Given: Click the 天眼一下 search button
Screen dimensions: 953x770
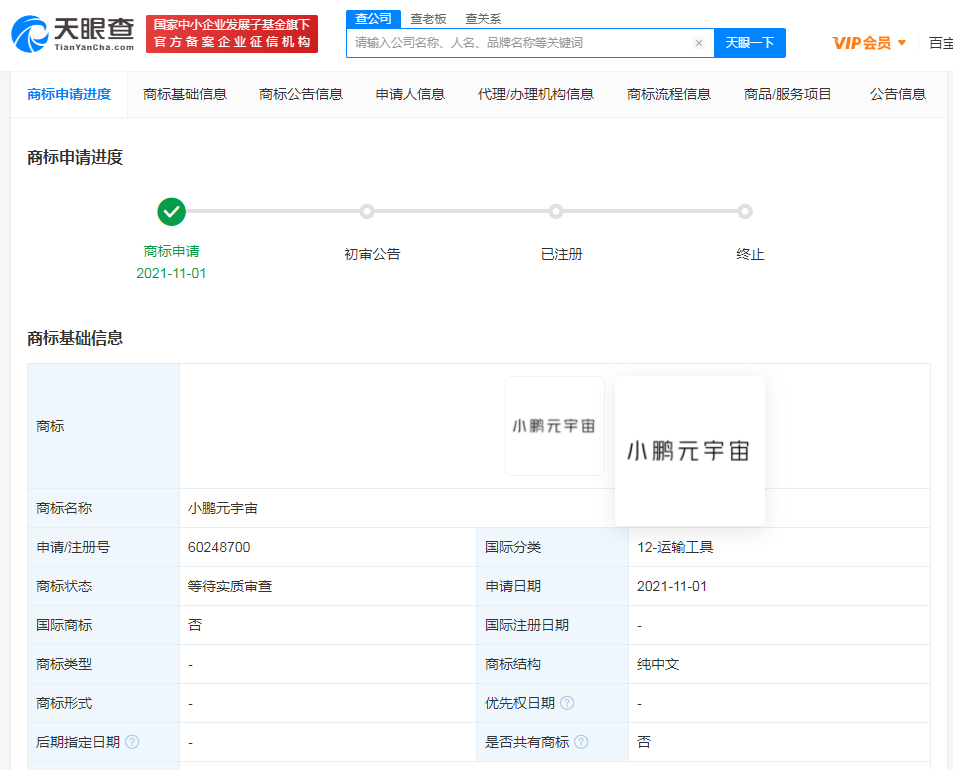Looking at the screenshot, I should click(x=750, y=43).
